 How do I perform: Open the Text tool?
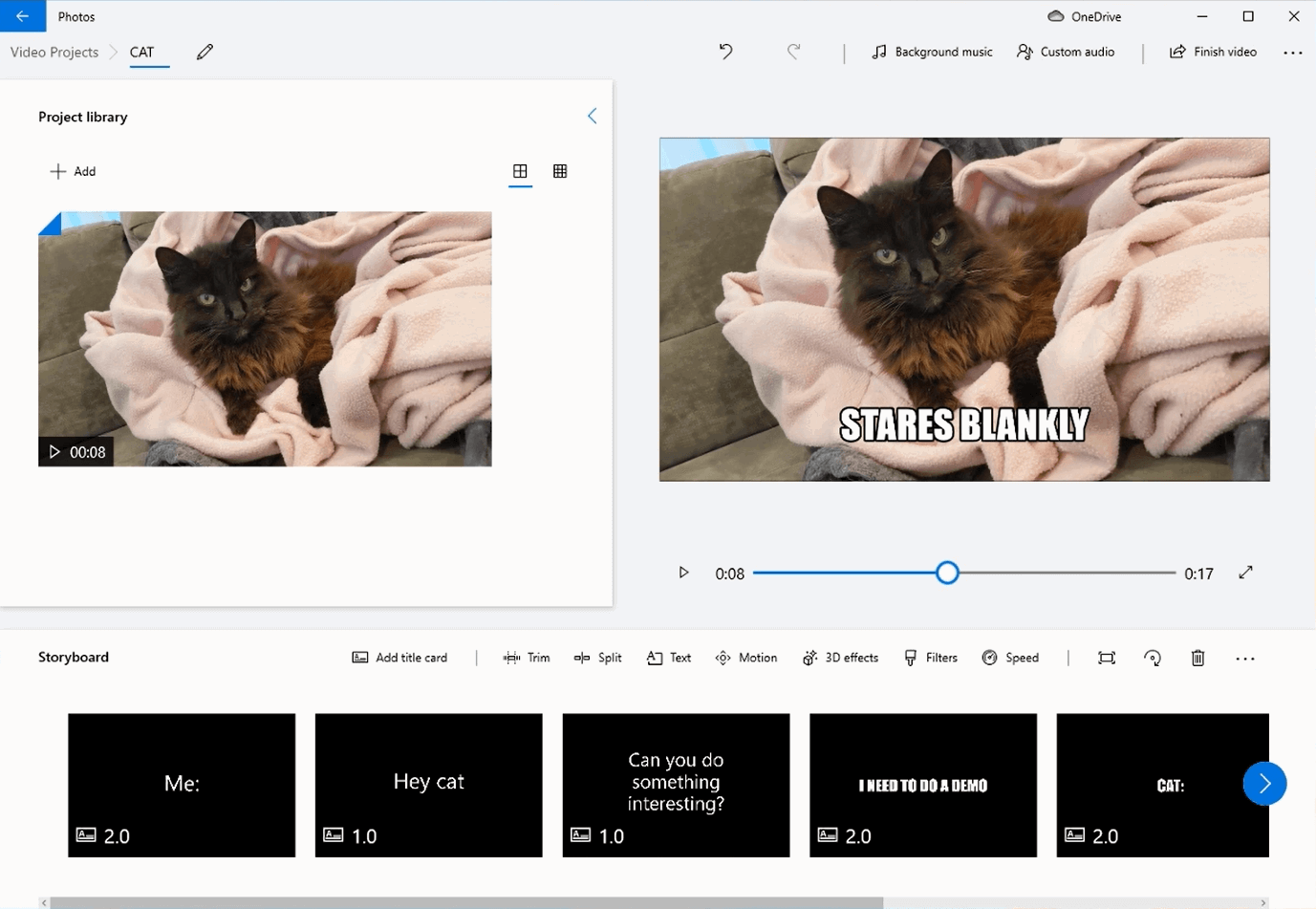point(669,658)
